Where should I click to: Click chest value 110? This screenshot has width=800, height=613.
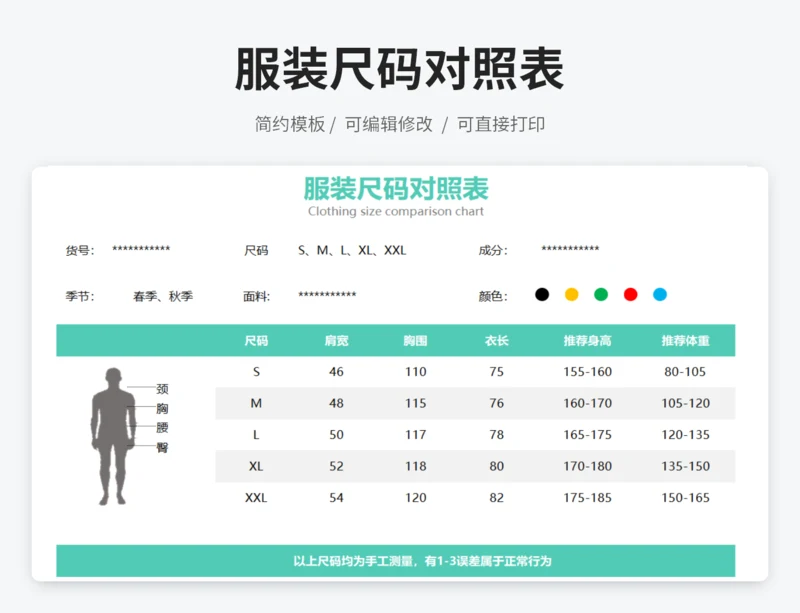tap(416, 372)
